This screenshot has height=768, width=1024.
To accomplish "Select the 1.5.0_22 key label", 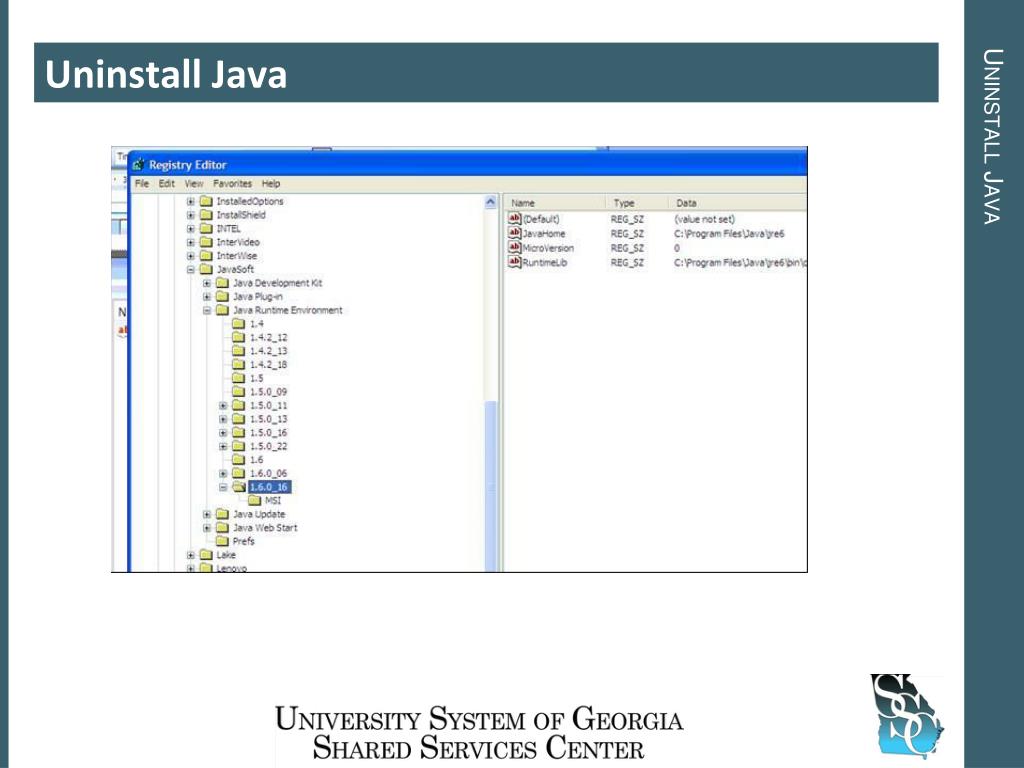I will tap(268, 447).
